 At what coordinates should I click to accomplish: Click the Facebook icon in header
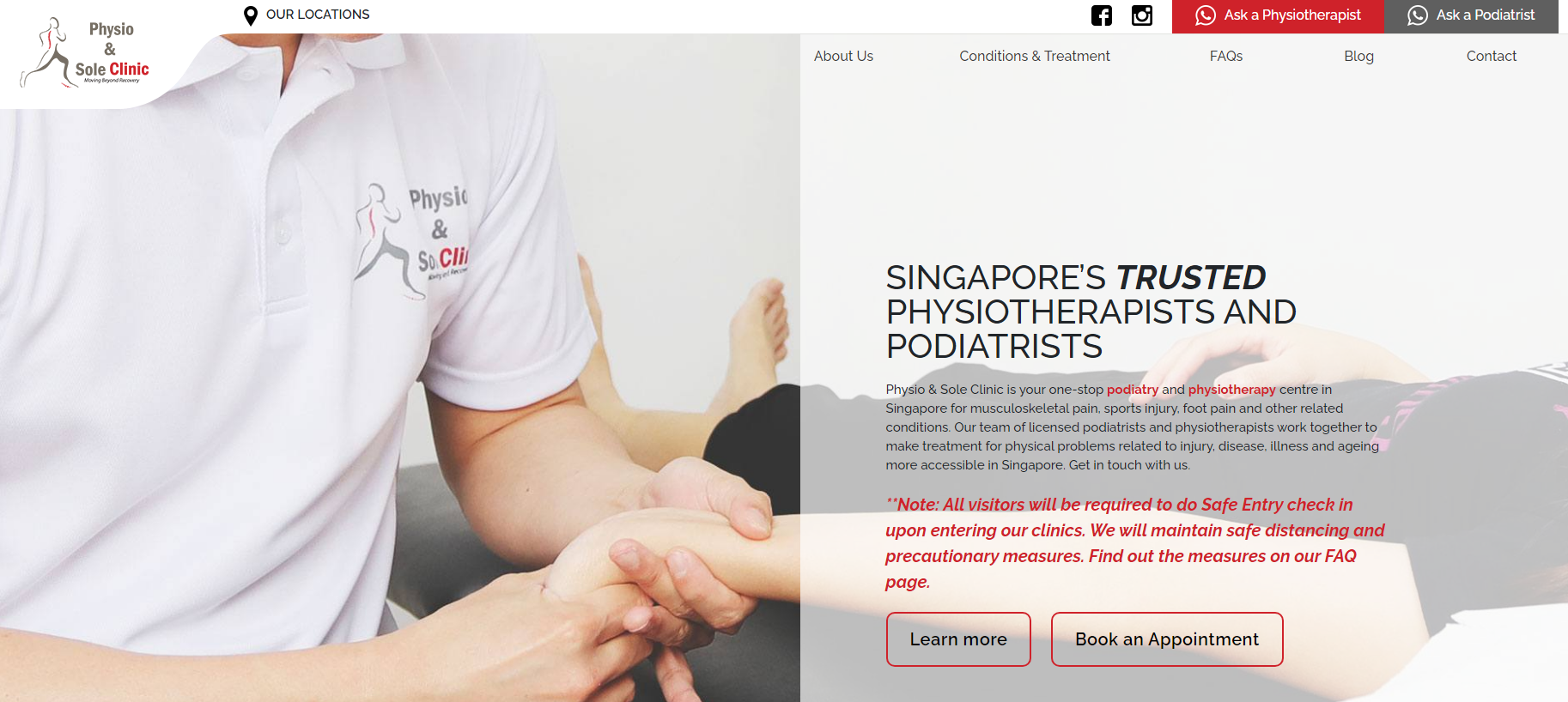1101,15
